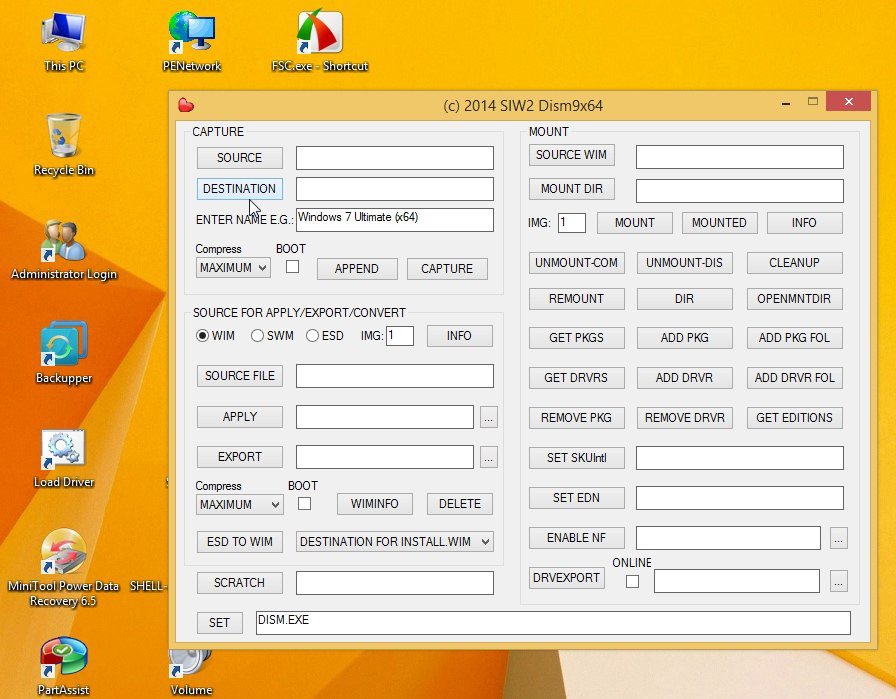Click the ESD TO WIM button

[x=239, y=541]
